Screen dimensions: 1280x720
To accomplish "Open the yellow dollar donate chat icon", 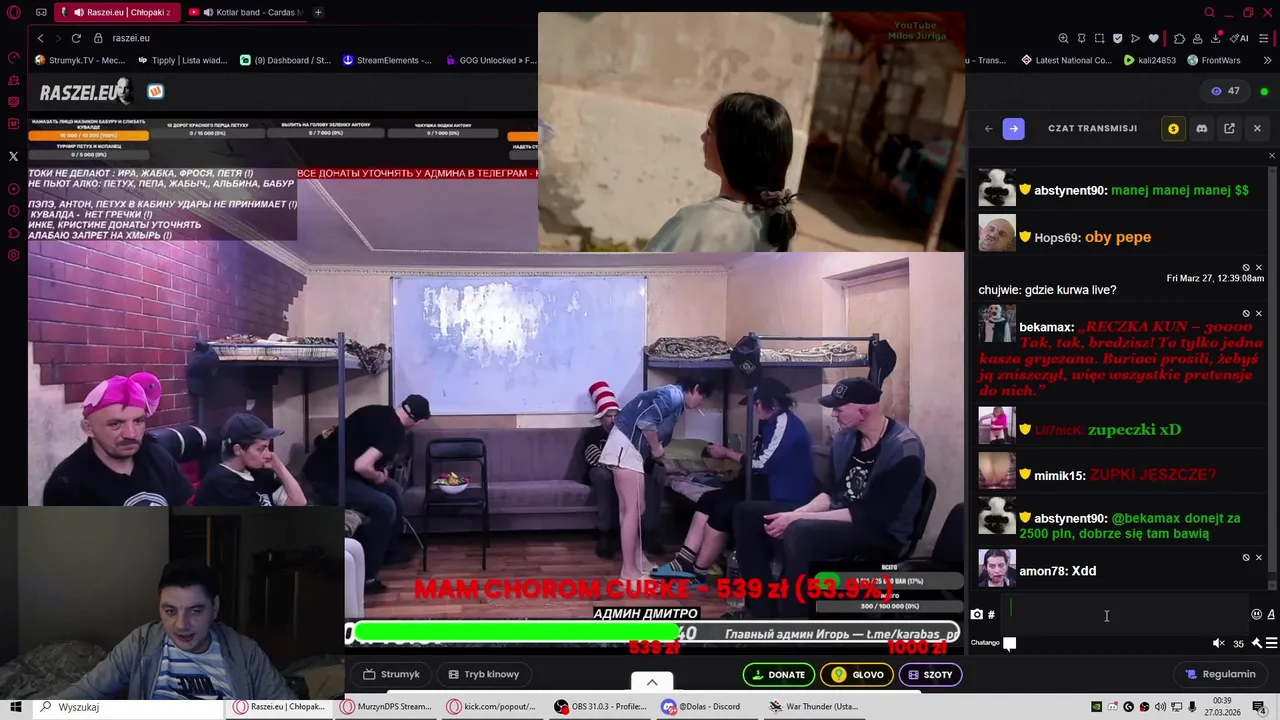I will click(1173, 128).
